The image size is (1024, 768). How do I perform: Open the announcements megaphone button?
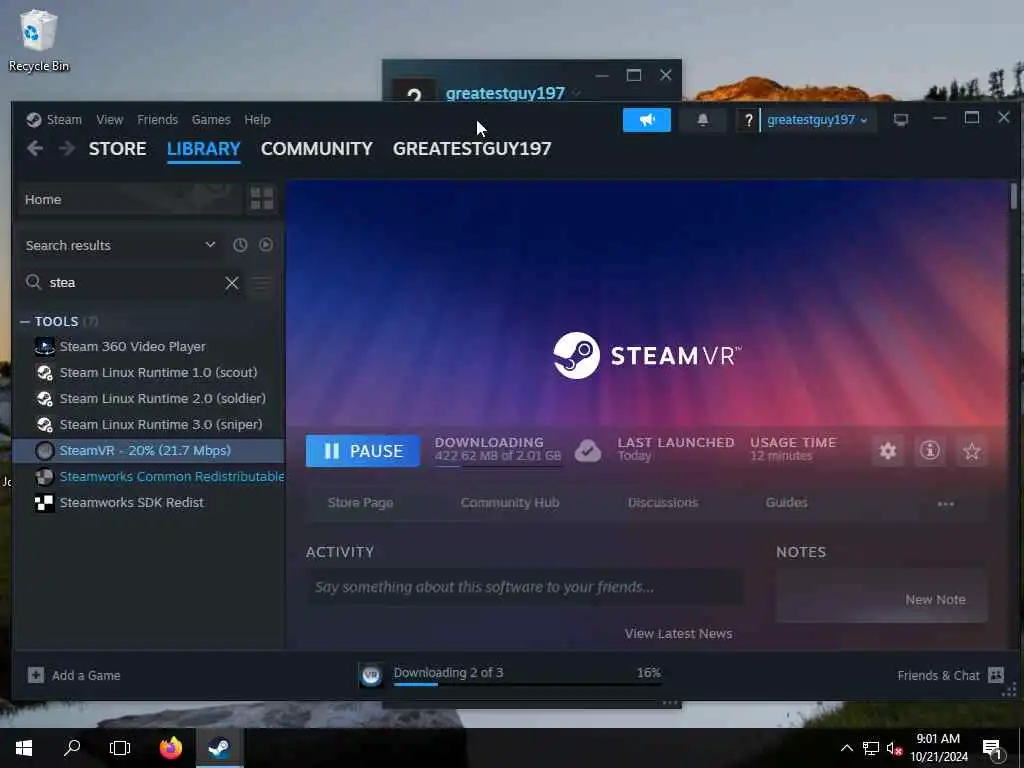(647, 120)
